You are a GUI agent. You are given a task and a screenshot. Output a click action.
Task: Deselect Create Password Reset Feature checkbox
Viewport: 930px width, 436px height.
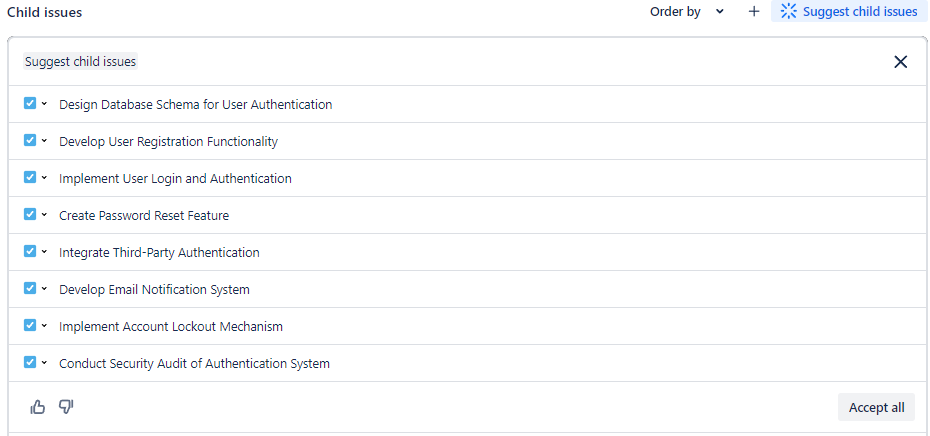[x=30, y=214]
